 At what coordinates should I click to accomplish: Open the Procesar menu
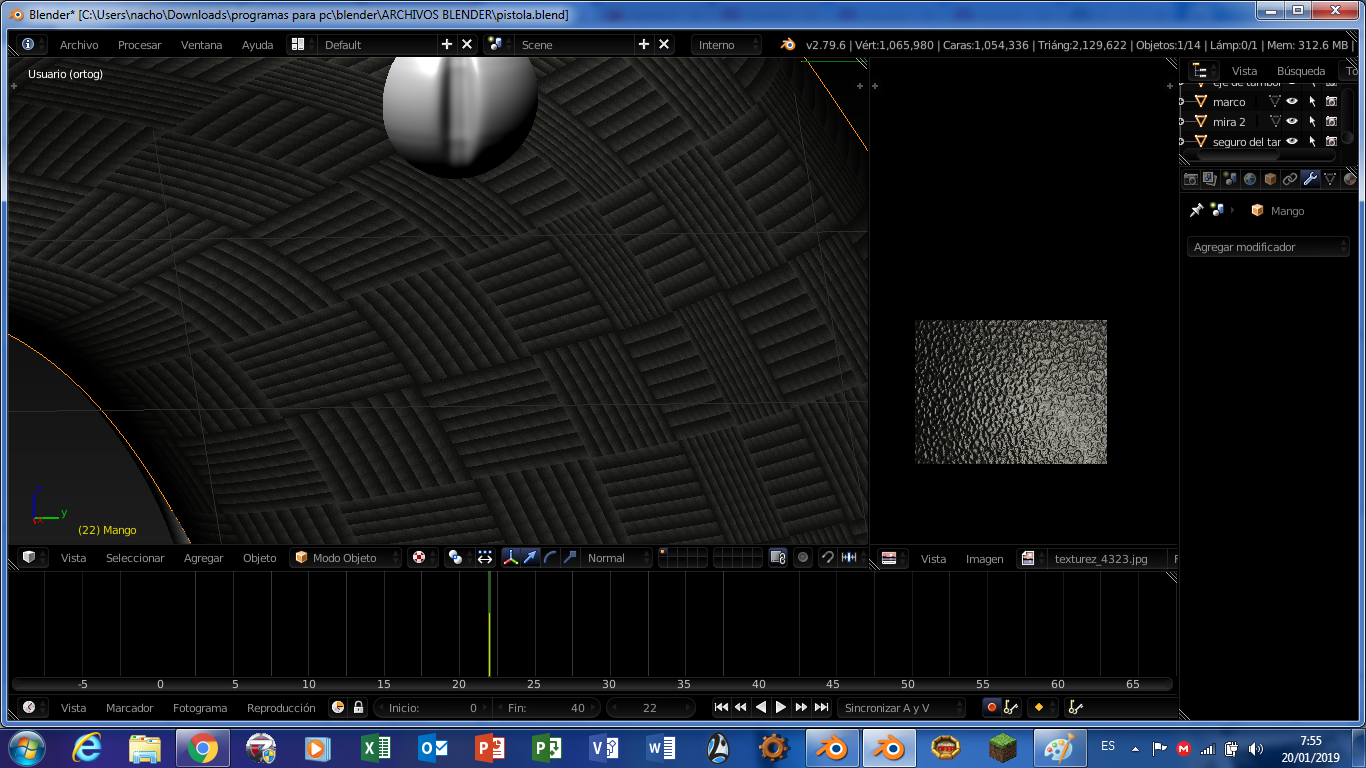coord(139,45)
